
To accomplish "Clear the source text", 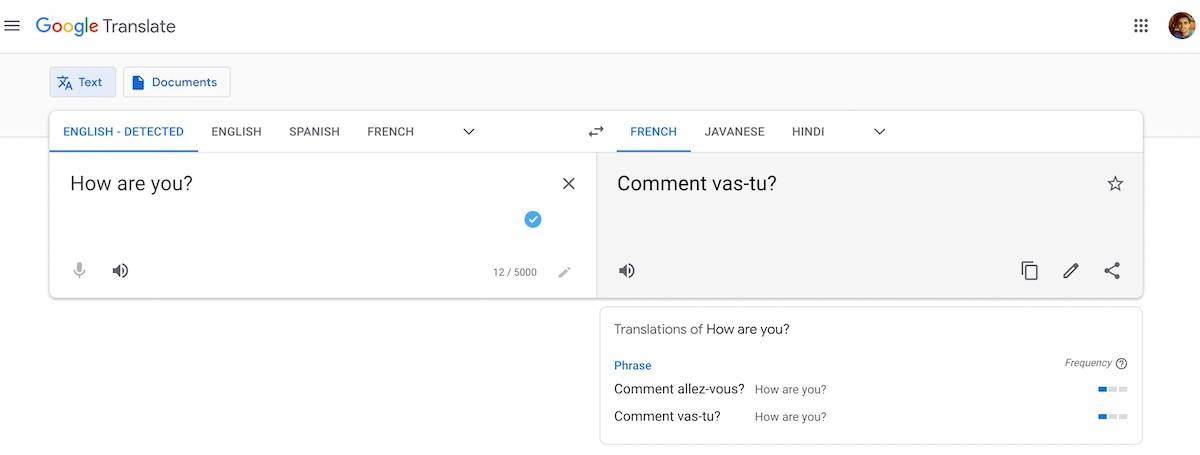I will pyautogui.click(x=569, y=183).
